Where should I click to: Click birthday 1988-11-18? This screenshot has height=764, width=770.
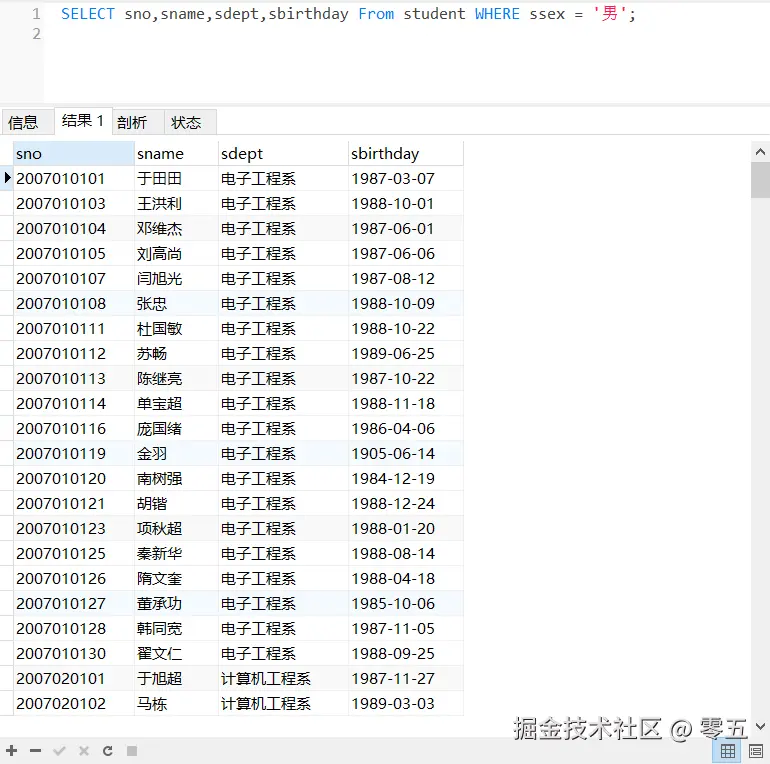click(x=406, y=404)
